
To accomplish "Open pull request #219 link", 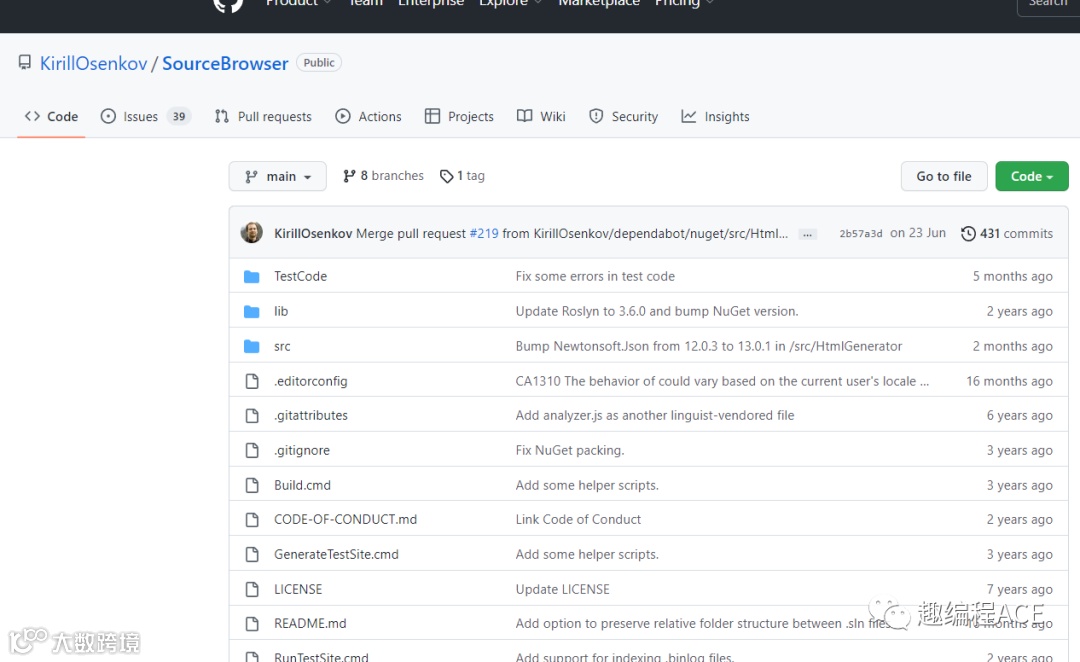I will (484, 234).
